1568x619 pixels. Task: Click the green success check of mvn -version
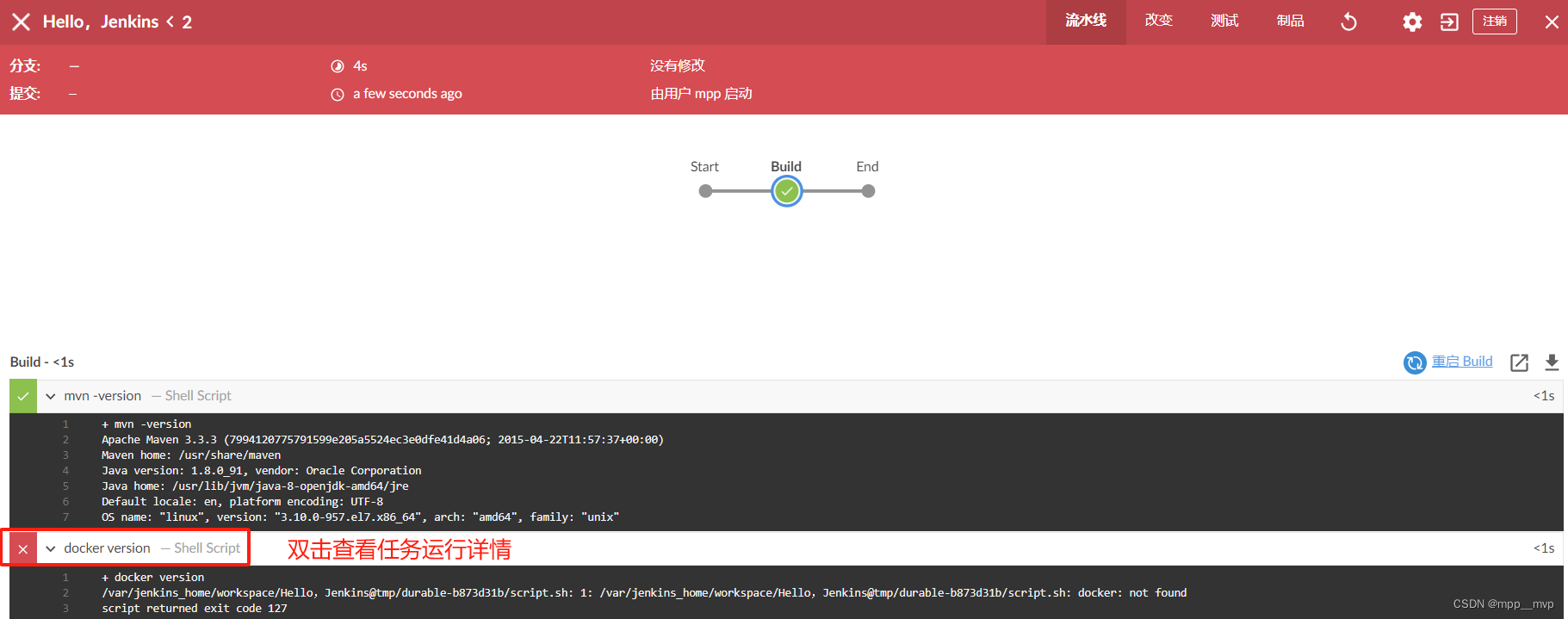(x=23, y=396)
